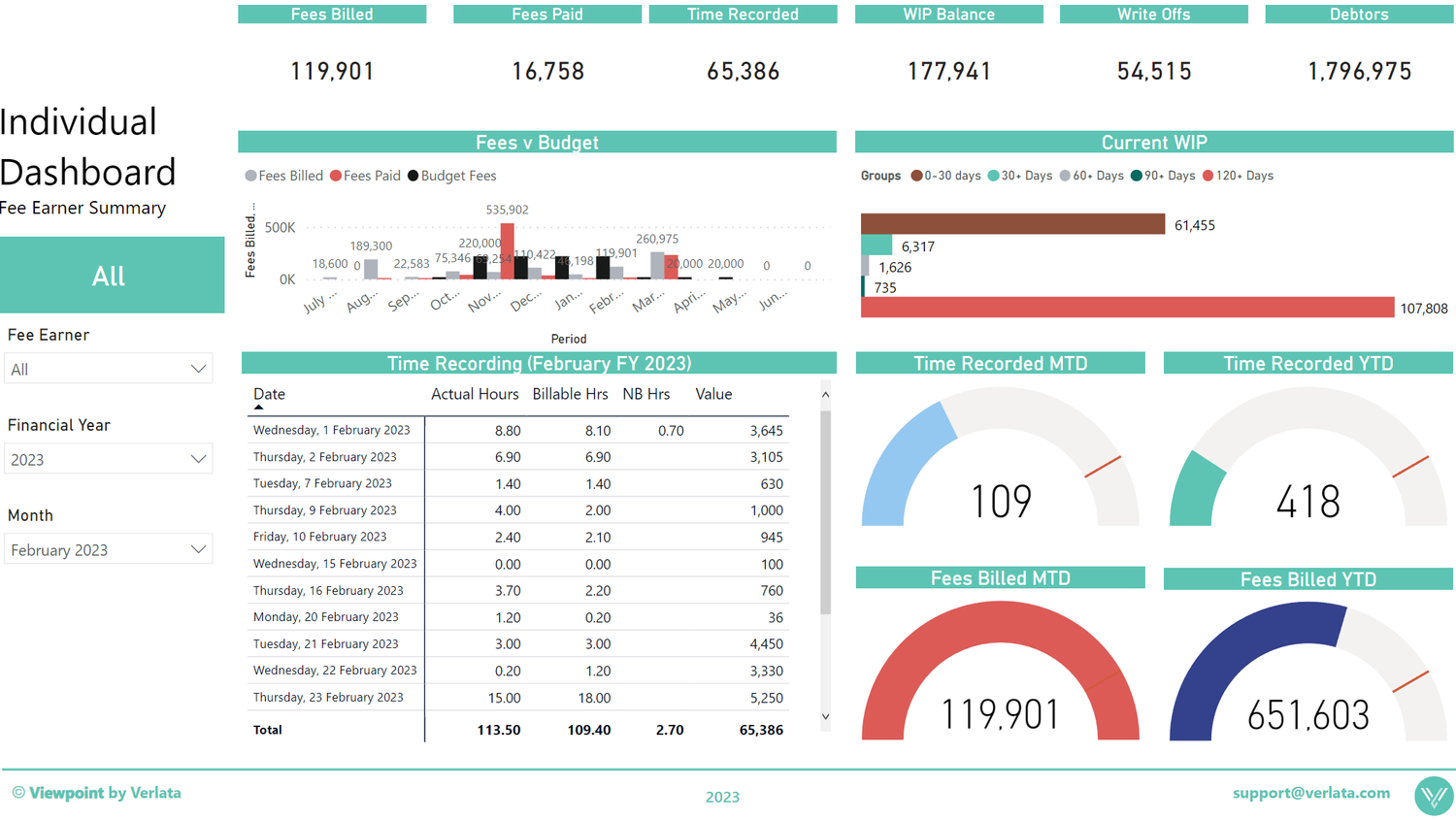Click the down chevron in Fee Earner slicer
This screenshot has height=820, width=1456.
201,368
